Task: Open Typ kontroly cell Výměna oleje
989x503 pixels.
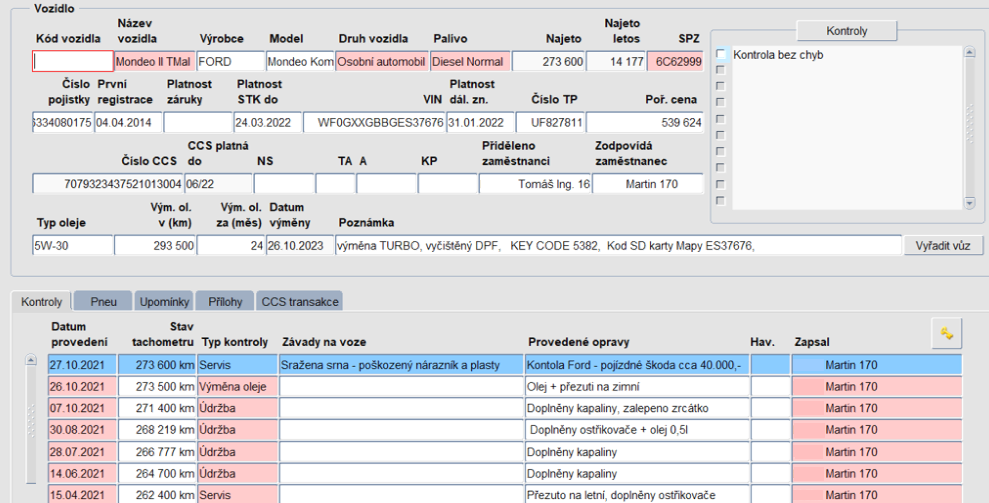Action: tap(237, 386)
